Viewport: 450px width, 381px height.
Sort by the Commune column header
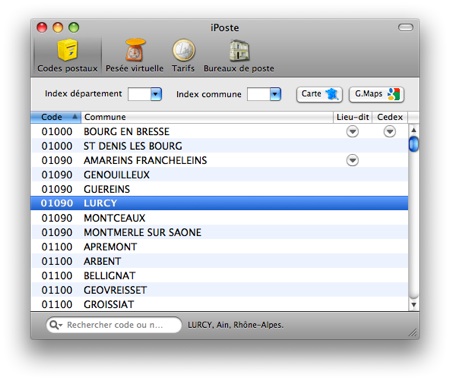click(207, 117)
